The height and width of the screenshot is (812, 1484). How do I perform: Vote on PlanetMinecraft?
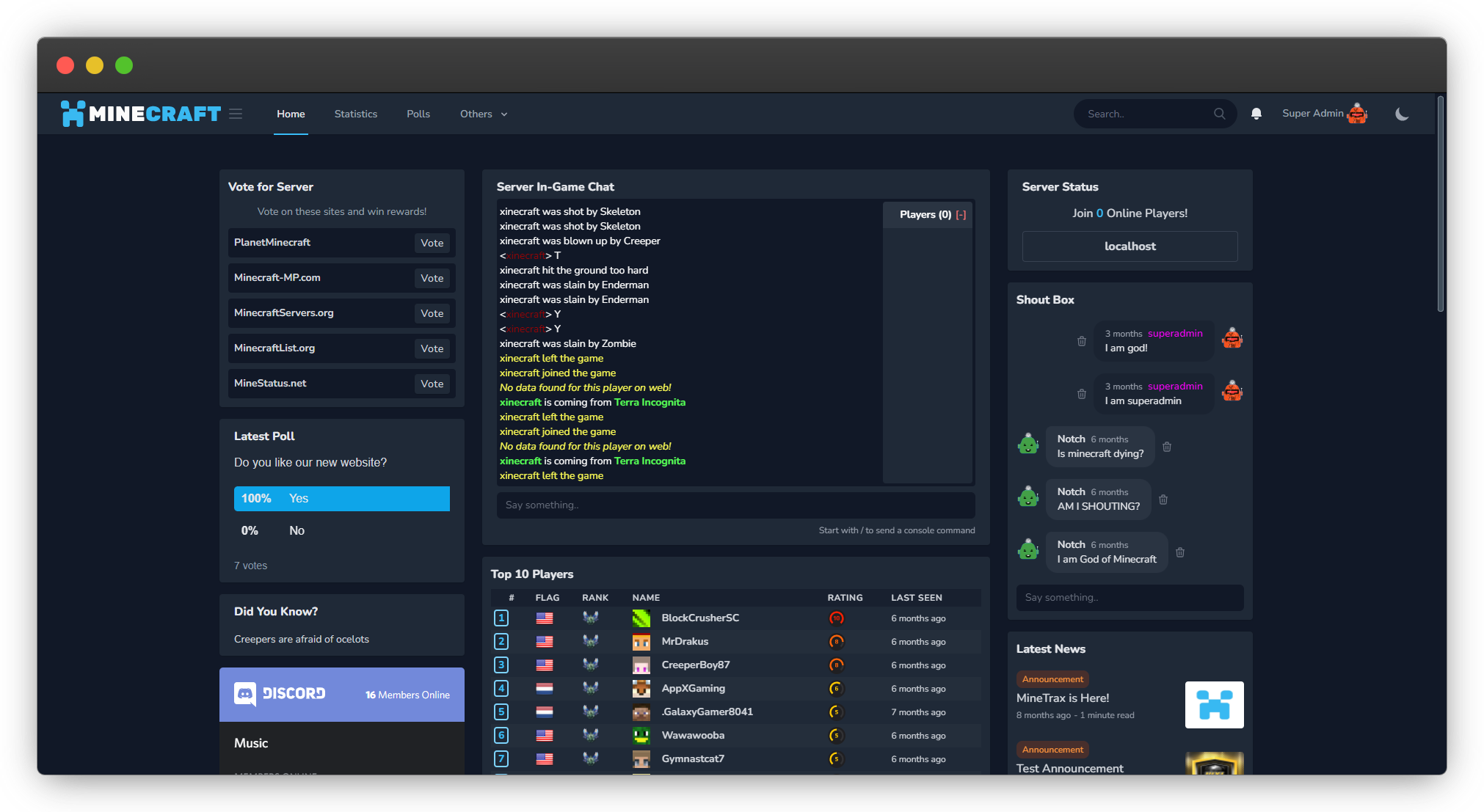[432, 243]
